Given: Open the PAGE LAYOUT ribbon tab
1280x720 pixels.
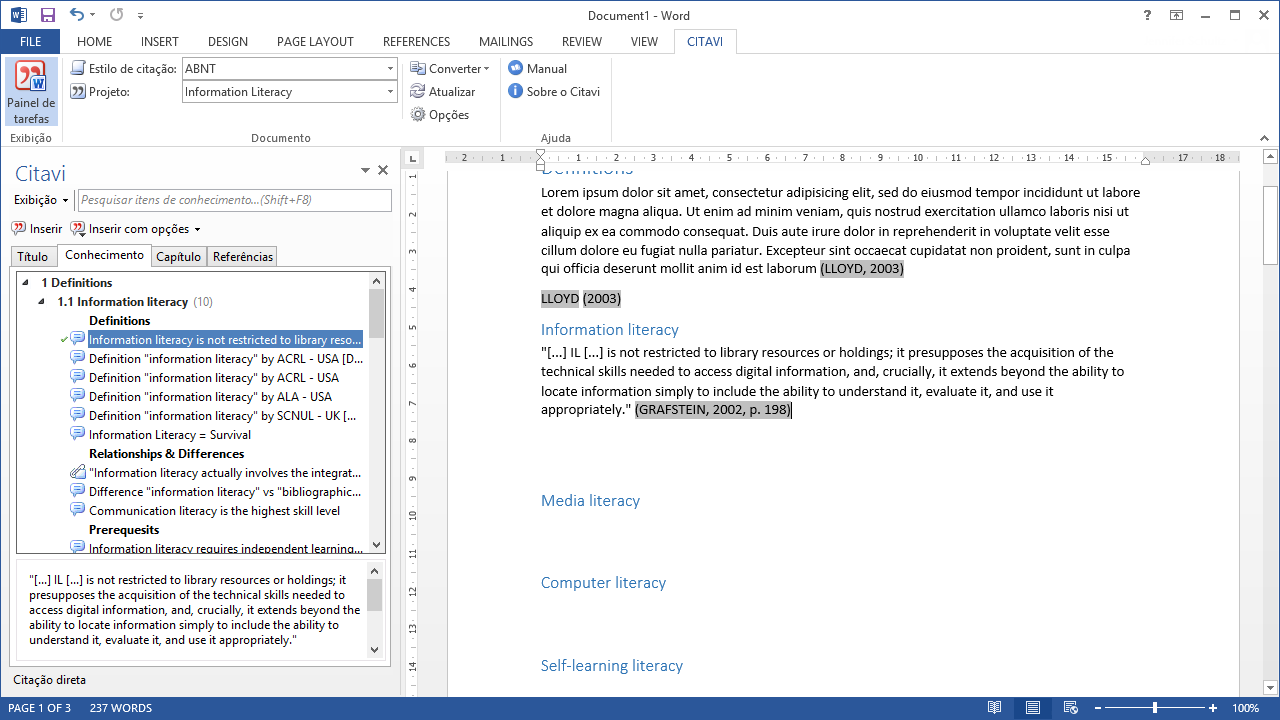Looking at the screenshot, I should tap(315, 42).
